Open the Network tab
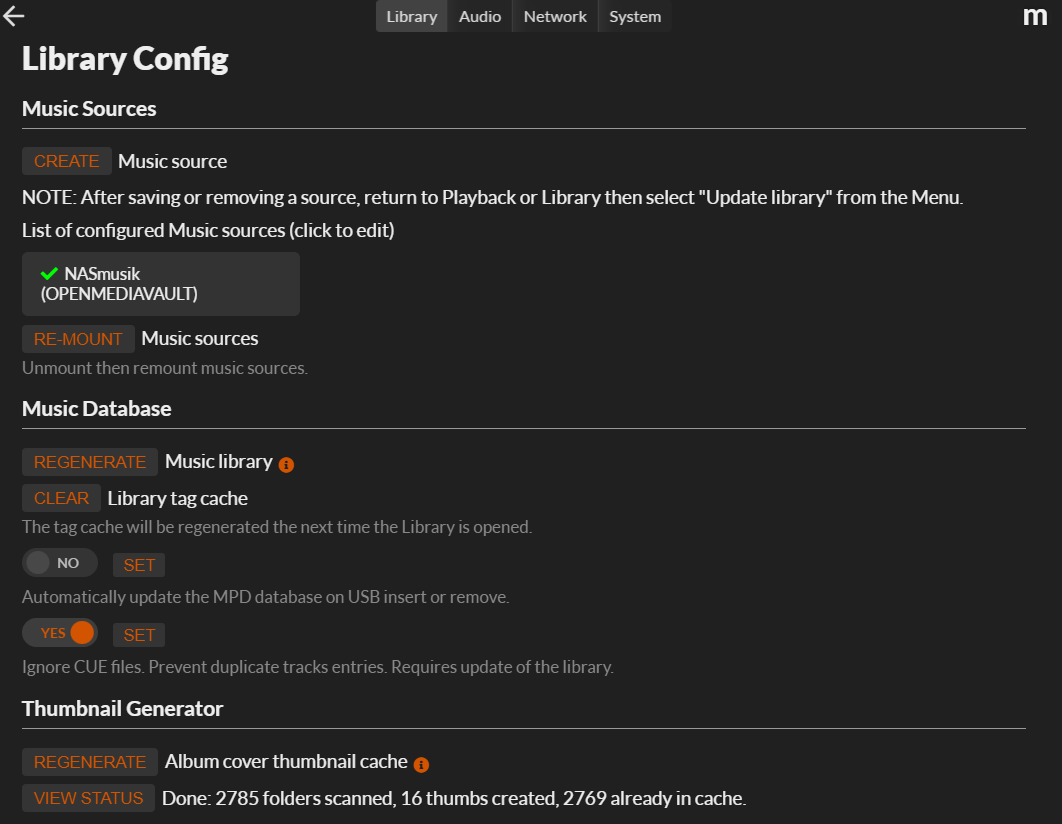This screenshot has height=824, width=1062. 555,16
